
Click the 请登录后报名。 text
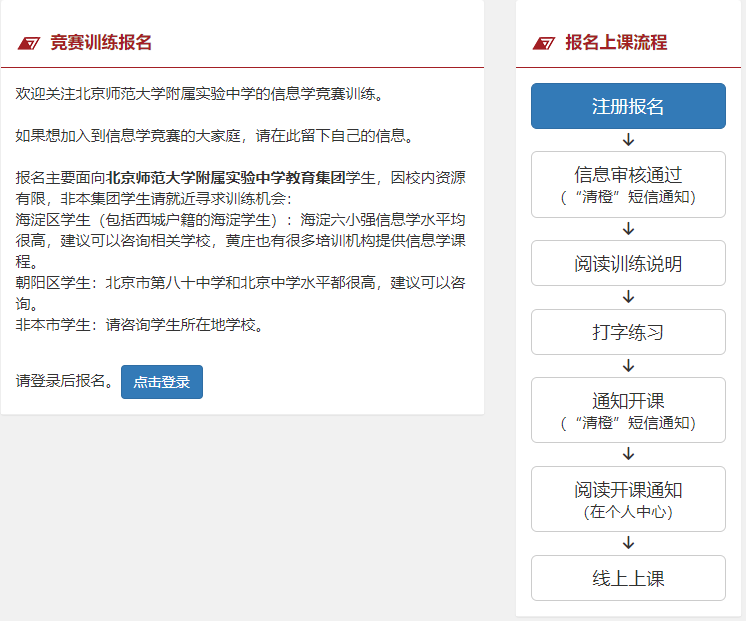pyautogui.click(x=65, y=381)
